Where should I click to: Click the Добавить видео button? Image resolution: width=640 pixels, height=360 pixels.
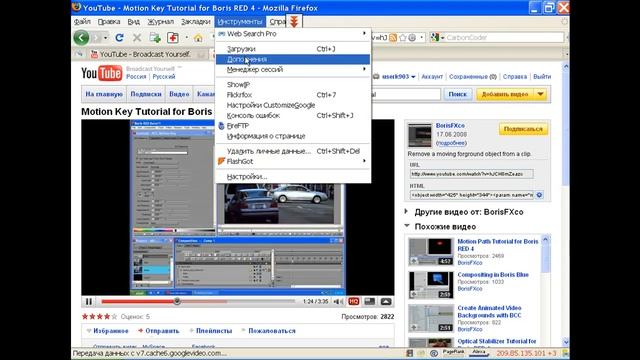(x=505, y=94)
